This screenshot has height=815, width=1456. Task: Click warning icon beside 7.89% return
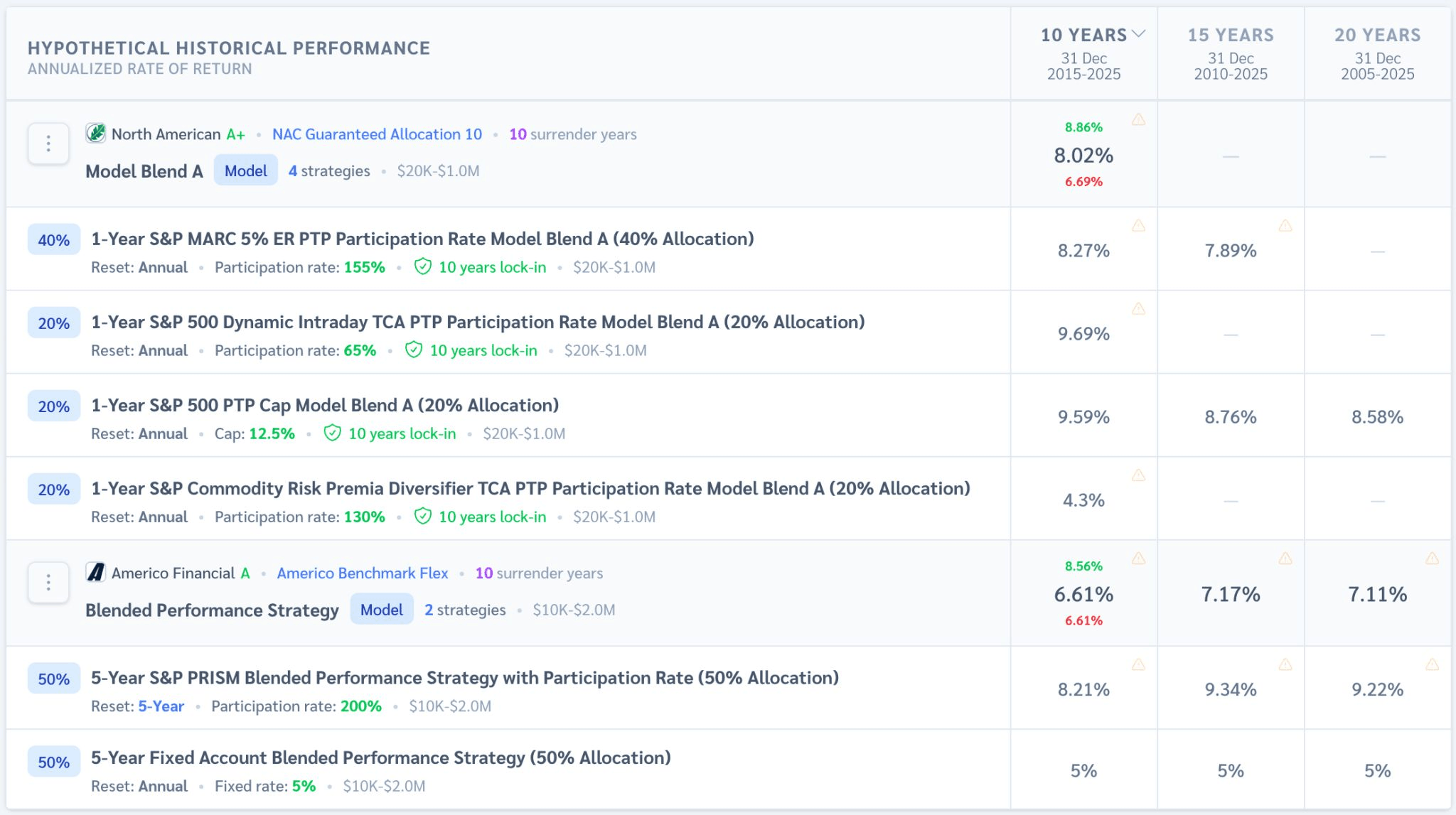pos(1285,226)
